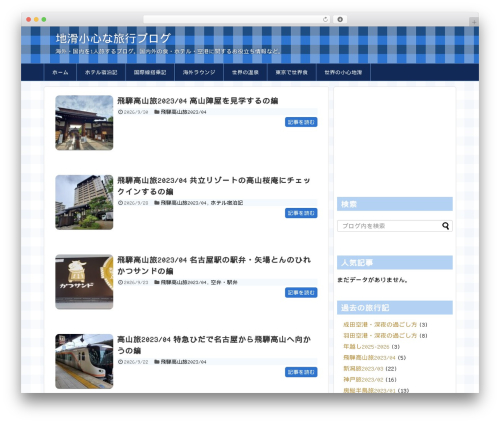Click the download icon beside the address bar
500x423 pixels.
[340, 19]
